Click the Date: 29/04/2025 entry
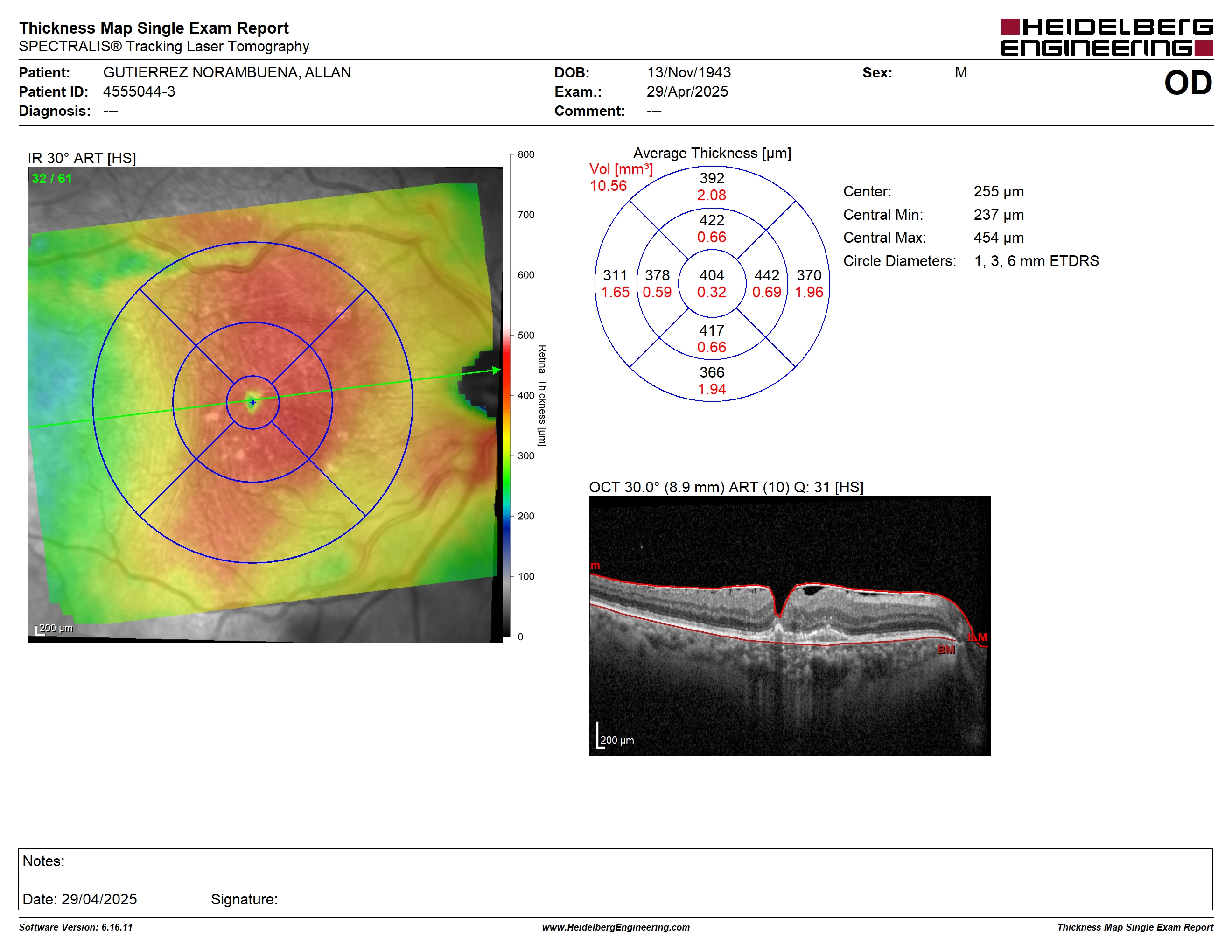Image resolution: width=1232 pixels, height=952 pixels. point(79,899)
